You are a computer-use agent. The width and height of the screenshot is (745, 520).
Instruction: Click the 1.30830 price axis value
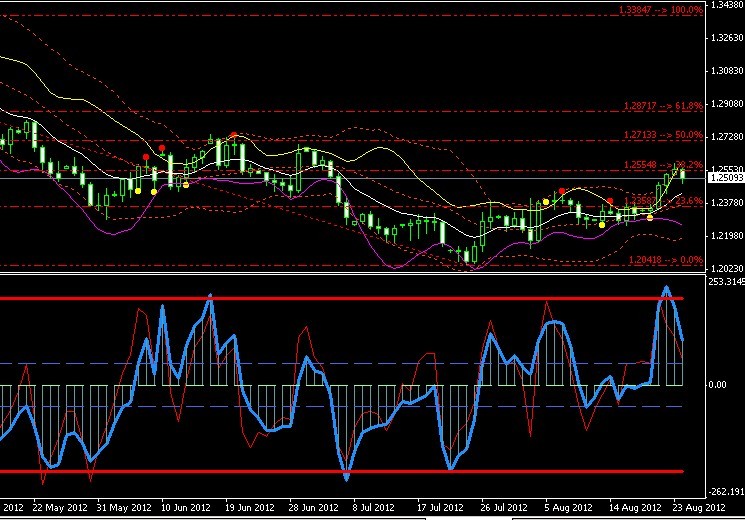tap(727, 71)
